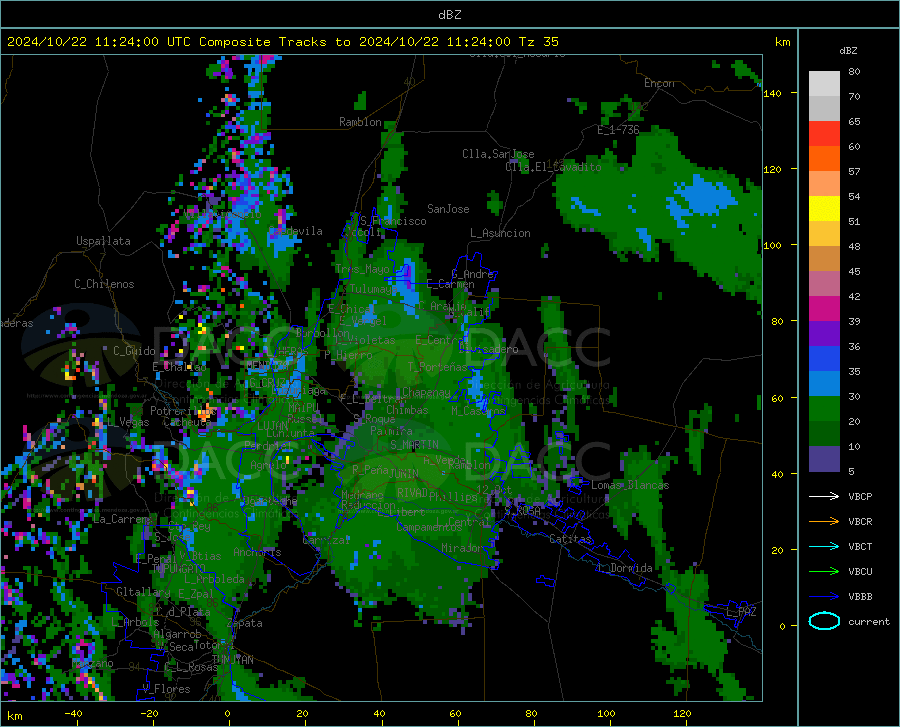Select the yellow 54–51 dBZ swatch

tap(824, 209)
